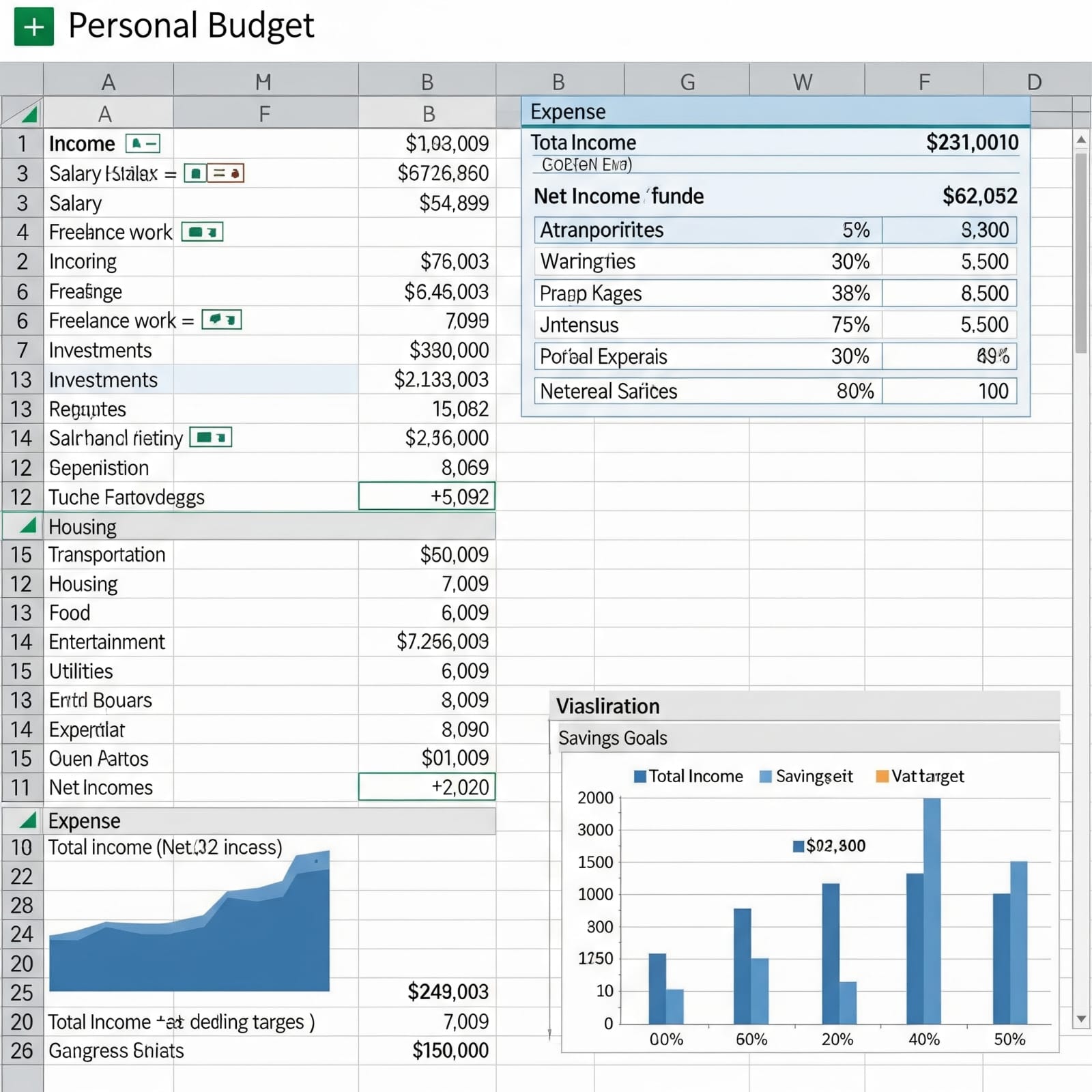This screenshot has height=1092, width=1092.
Task: Click the Total Income legend swatch
Action: 640,776
